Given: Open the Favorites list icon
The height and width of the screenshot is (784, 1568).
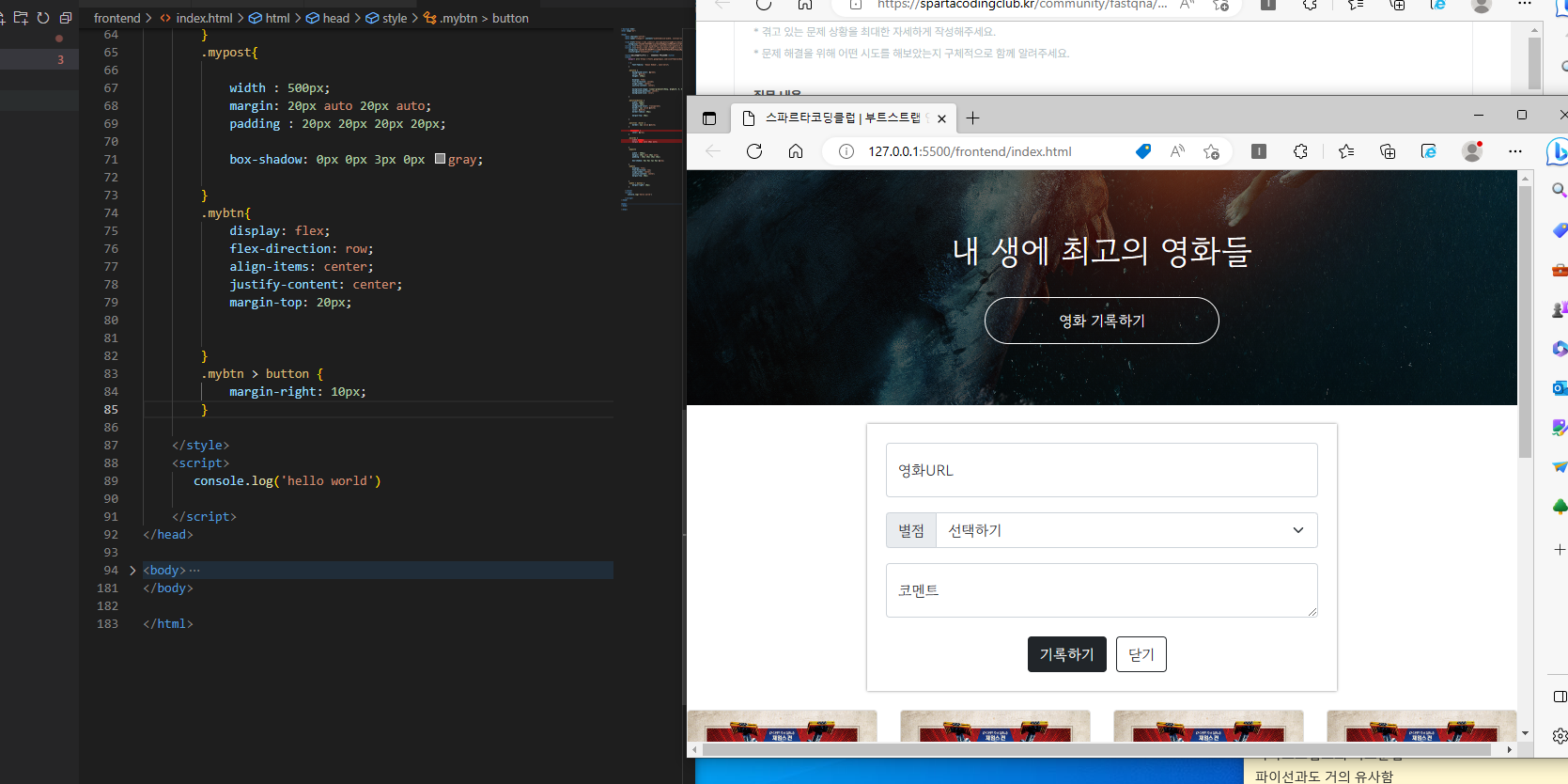Looking at the screenshot, I should coord(1346,151).
